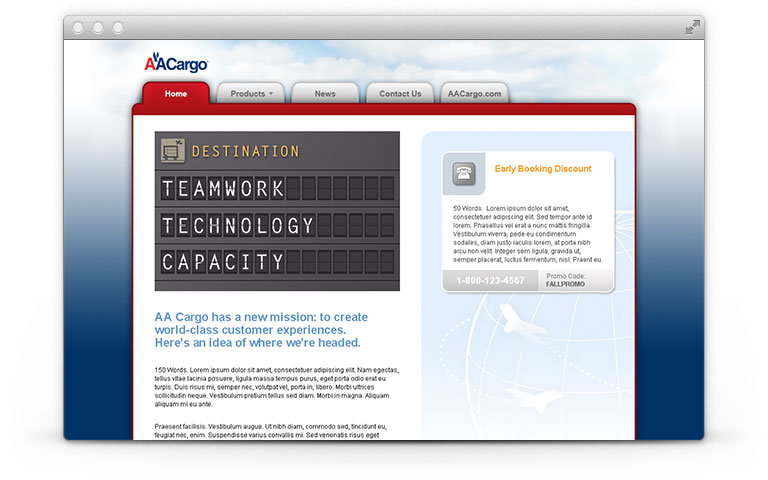Click the Praesent facilisis paragraph
Image resolution: width=768 pixels, height=480 pixels.
point(270,431)
